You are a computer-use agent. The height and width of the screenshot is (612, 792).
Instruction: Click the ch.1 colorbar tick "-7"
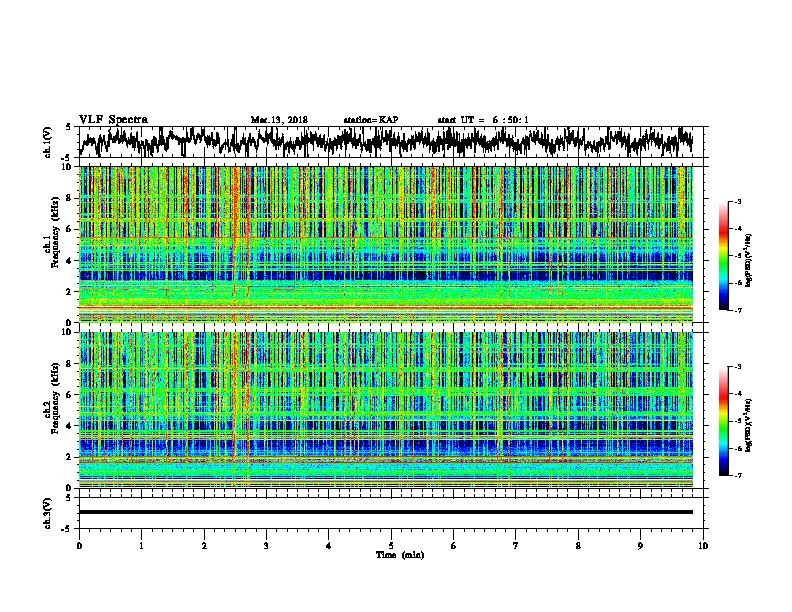pos(738,310)
